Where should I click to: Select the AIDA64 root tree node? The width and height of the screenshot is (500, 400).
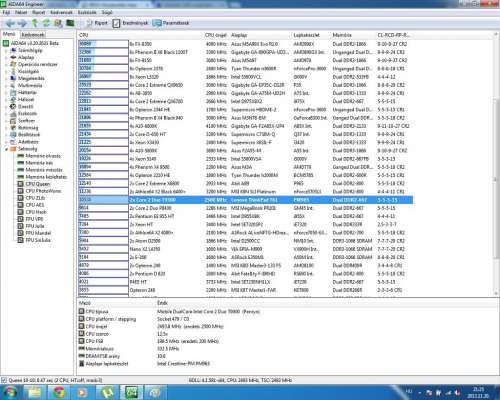click(35, 43)
